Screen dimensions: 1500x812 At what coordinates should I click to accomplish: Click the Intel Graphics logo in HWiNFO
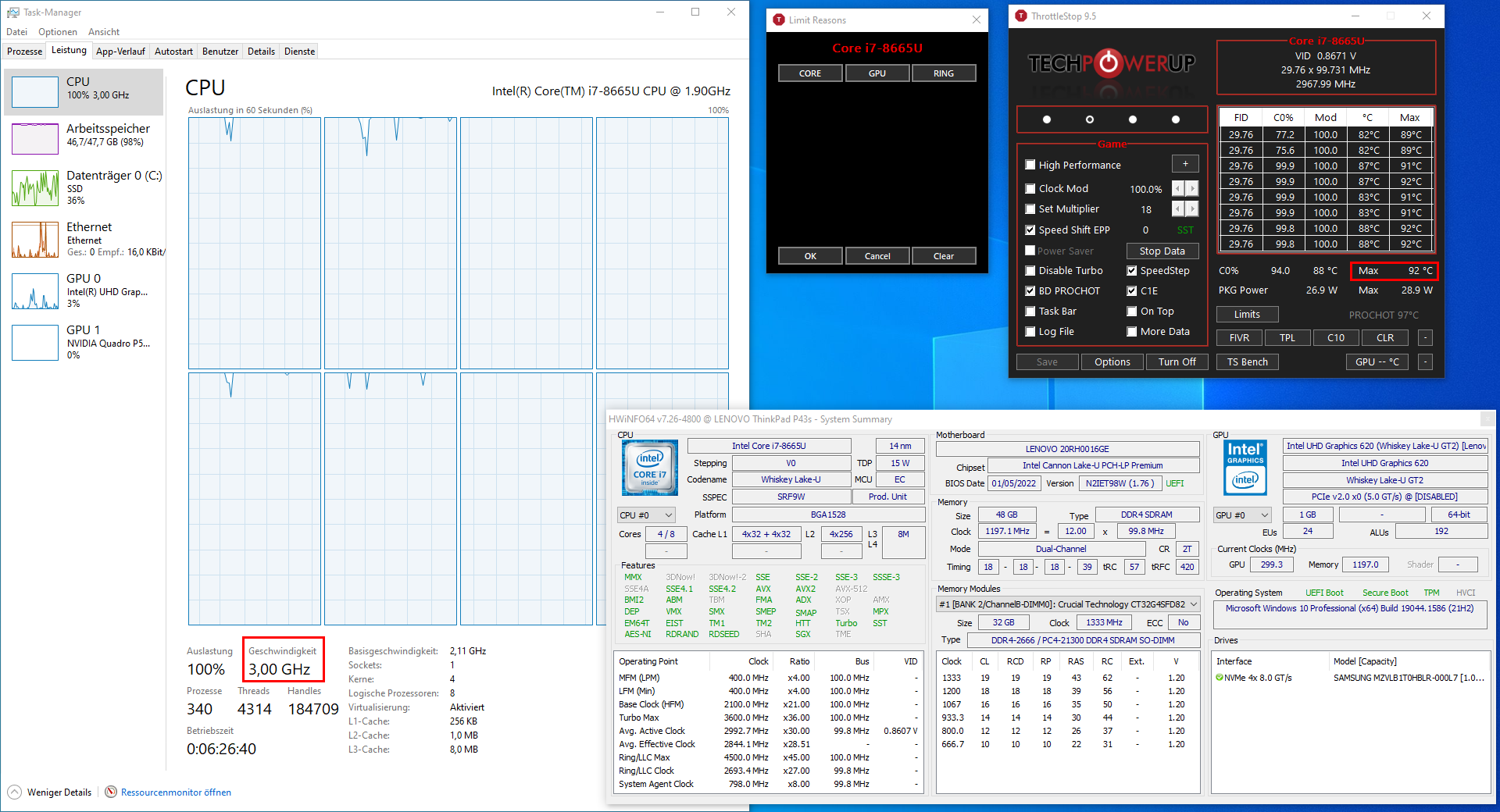(1245, 468)
